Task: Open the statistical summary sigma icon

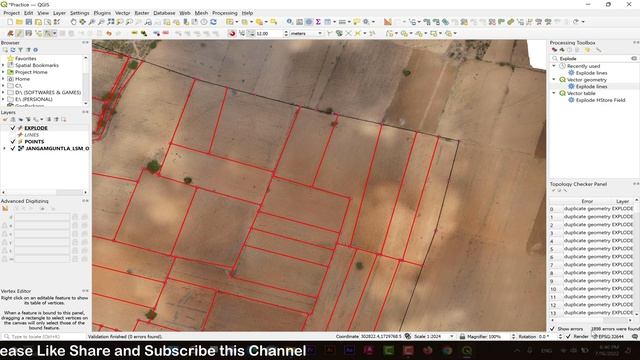Action: [318, 22]
